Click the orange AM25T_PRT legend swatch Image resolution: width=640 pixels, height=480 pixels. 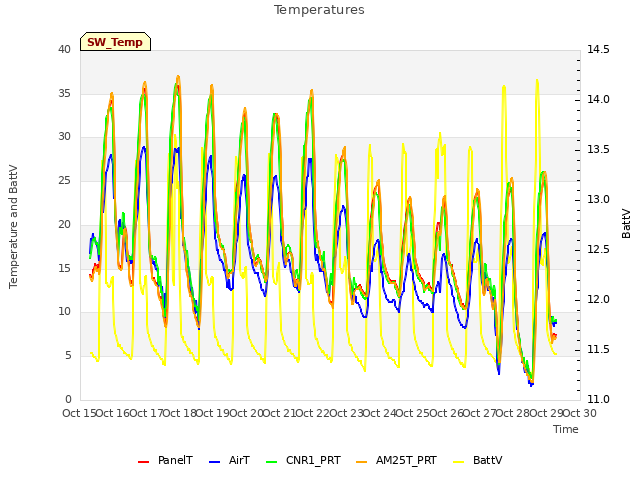362,462
